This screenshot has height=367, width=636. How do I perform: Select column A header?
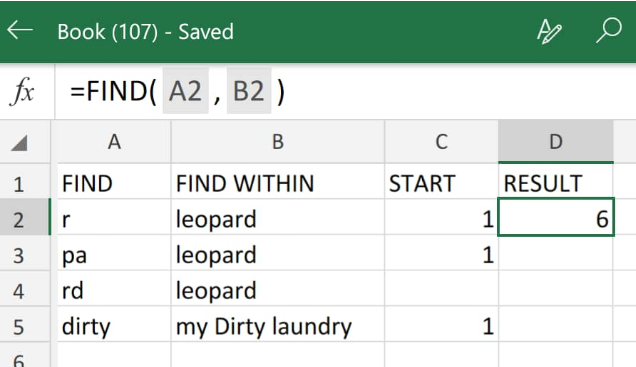coord(115,142)
